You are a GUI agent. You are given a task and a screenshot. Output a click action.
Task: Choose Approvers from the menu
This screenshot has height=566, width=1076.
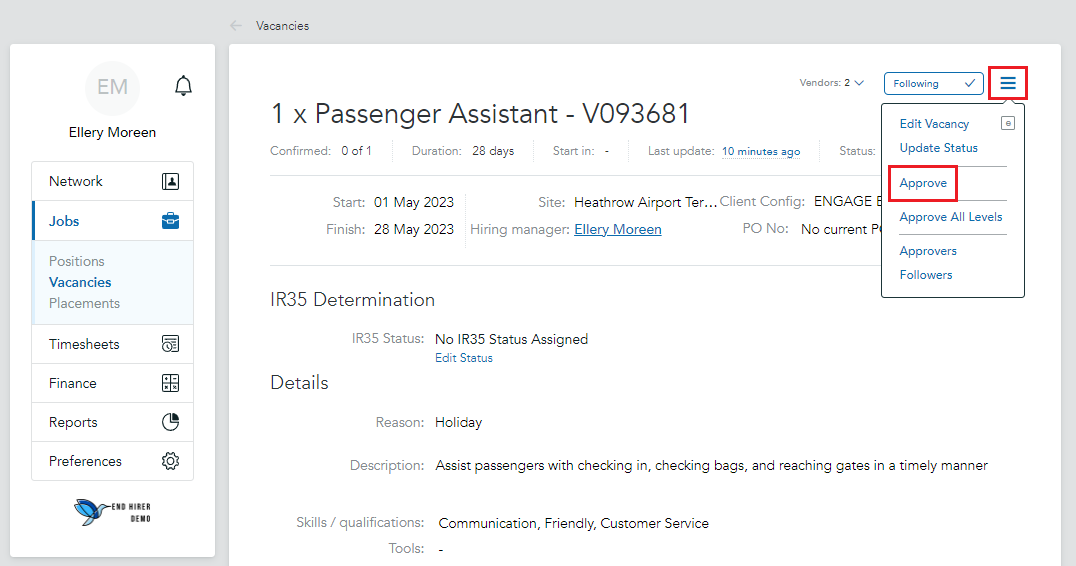(x=928, y=251)
